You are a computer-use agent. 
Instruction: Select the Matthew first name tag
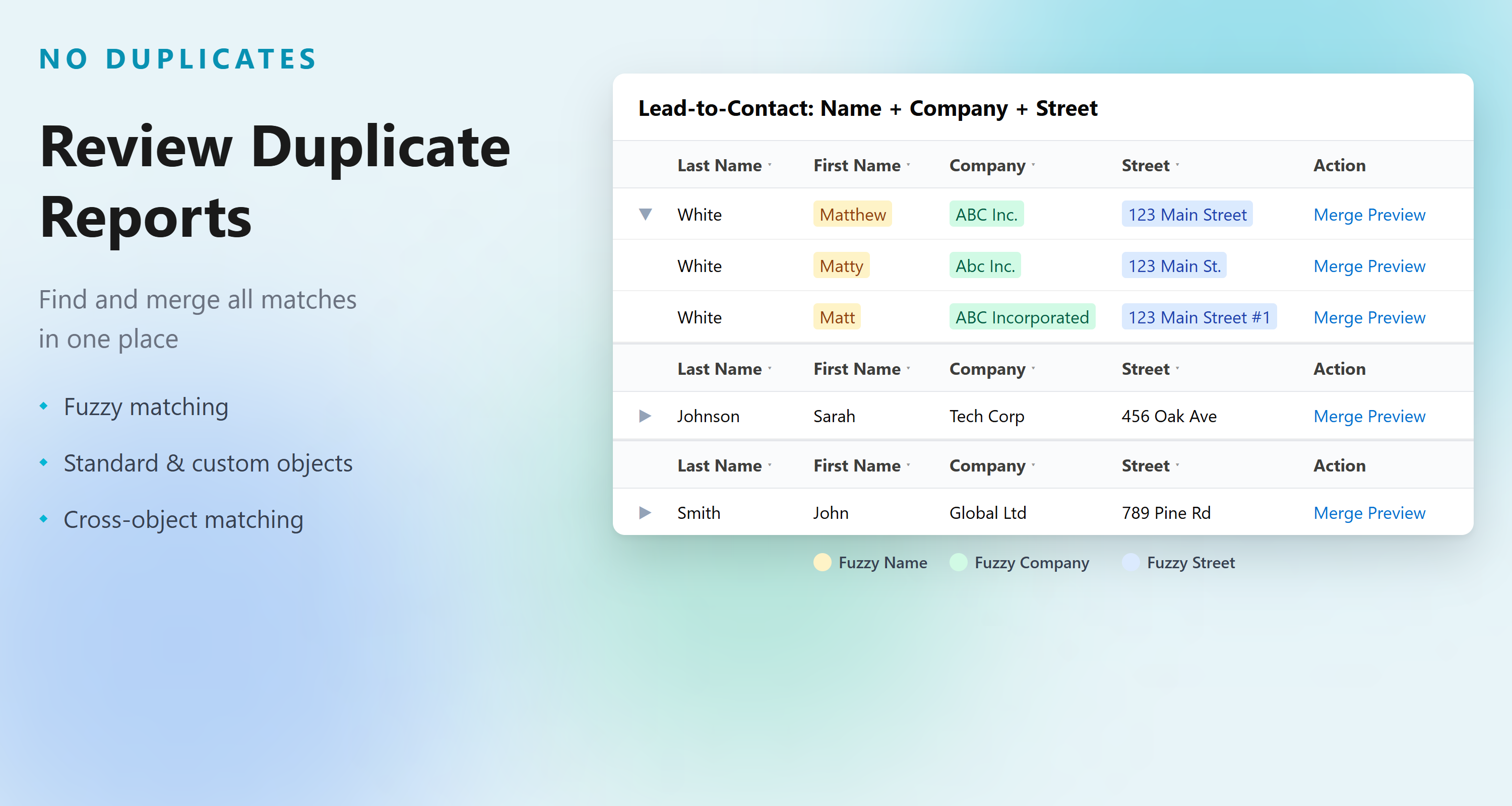click(x=852, y=215)
